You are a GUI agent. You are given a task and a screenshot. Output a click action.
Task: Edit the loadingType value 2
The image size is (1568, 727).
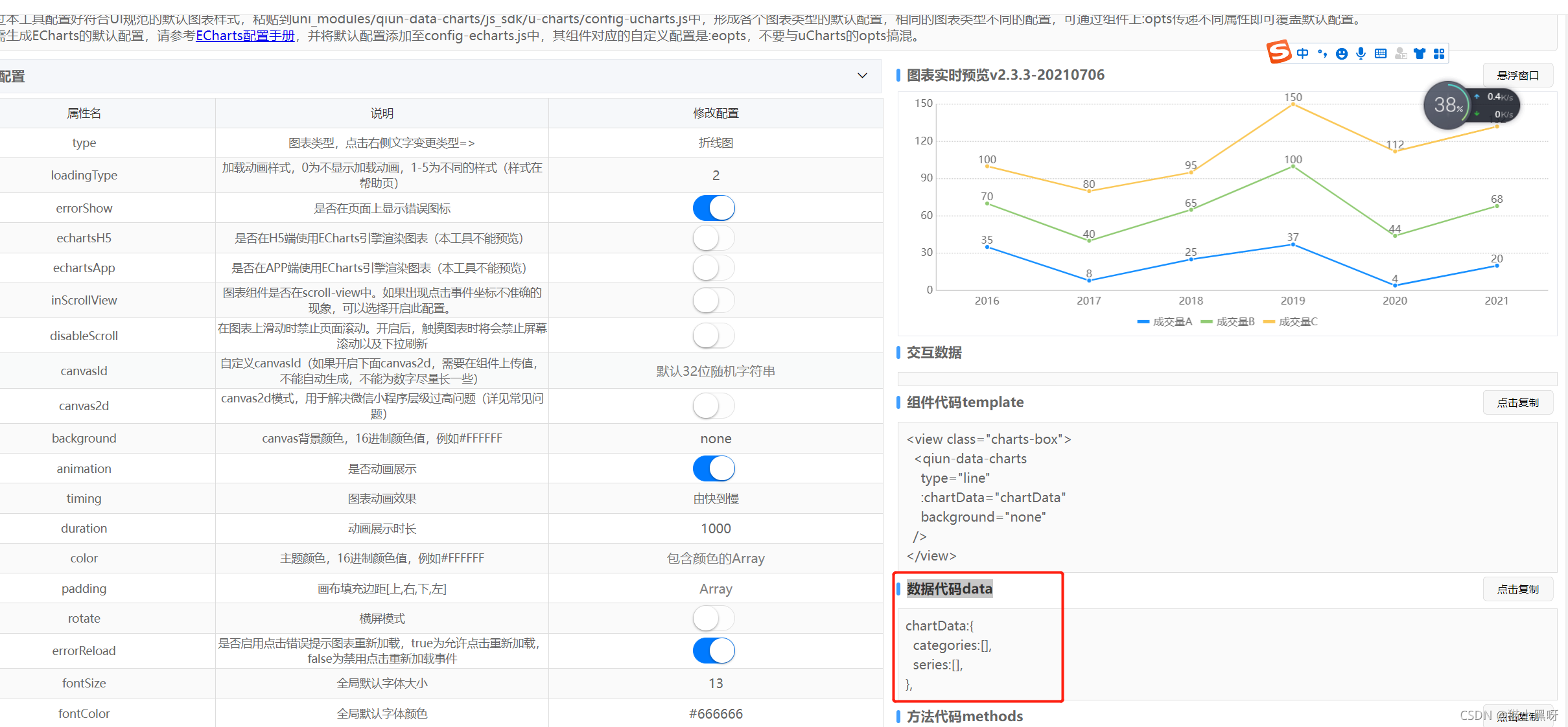click(716, 176)
